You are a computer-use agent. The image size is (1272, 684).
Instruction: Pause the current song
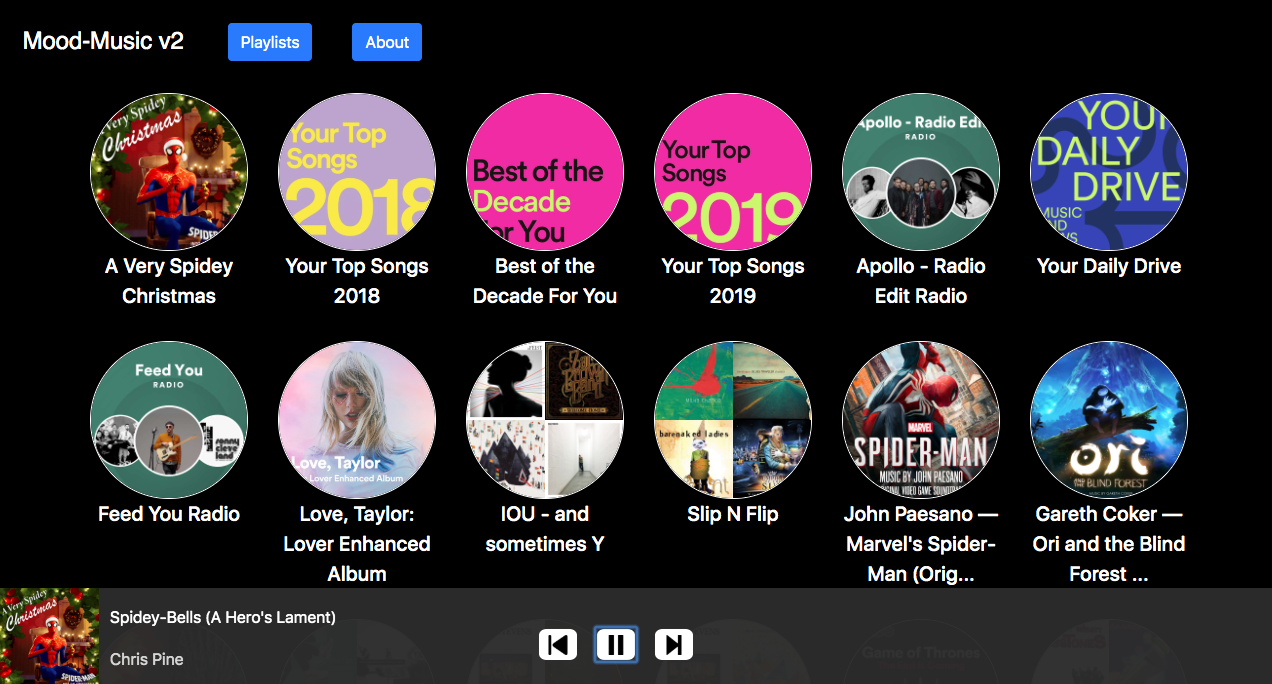(616, 645)
